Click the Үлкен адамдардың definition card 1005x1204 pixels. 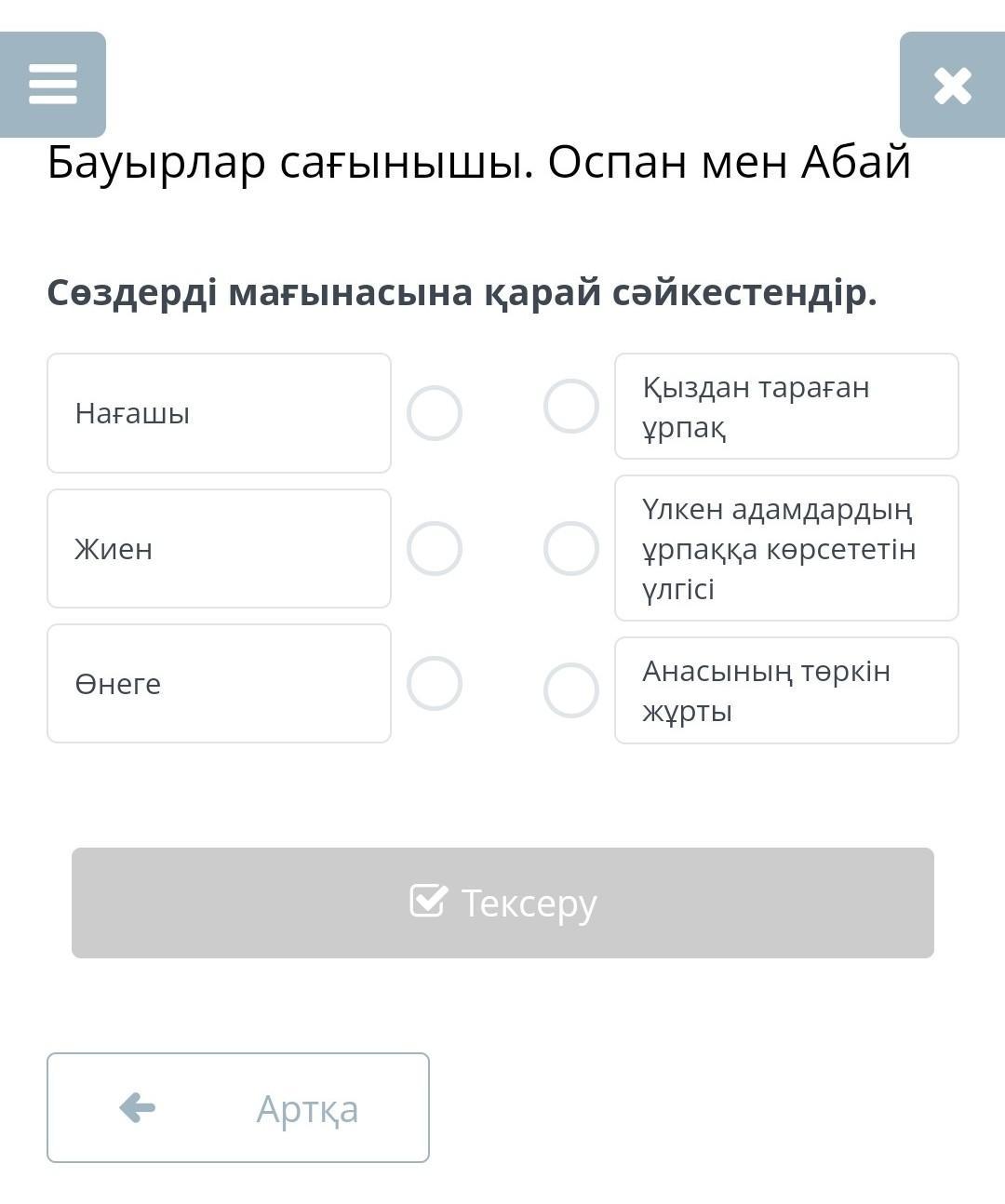[786, 548]
